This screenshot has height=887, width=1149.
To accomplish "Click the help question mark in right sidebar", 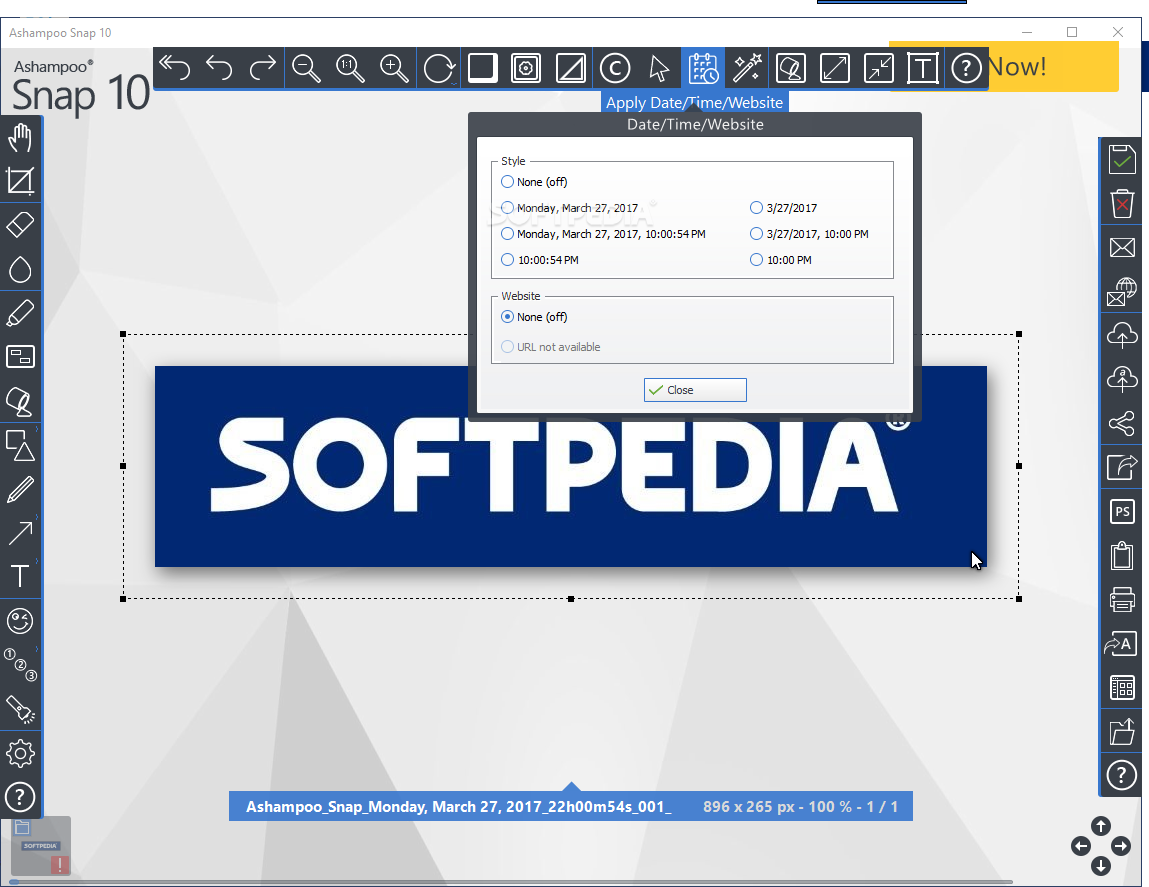I will [1122, 775].
